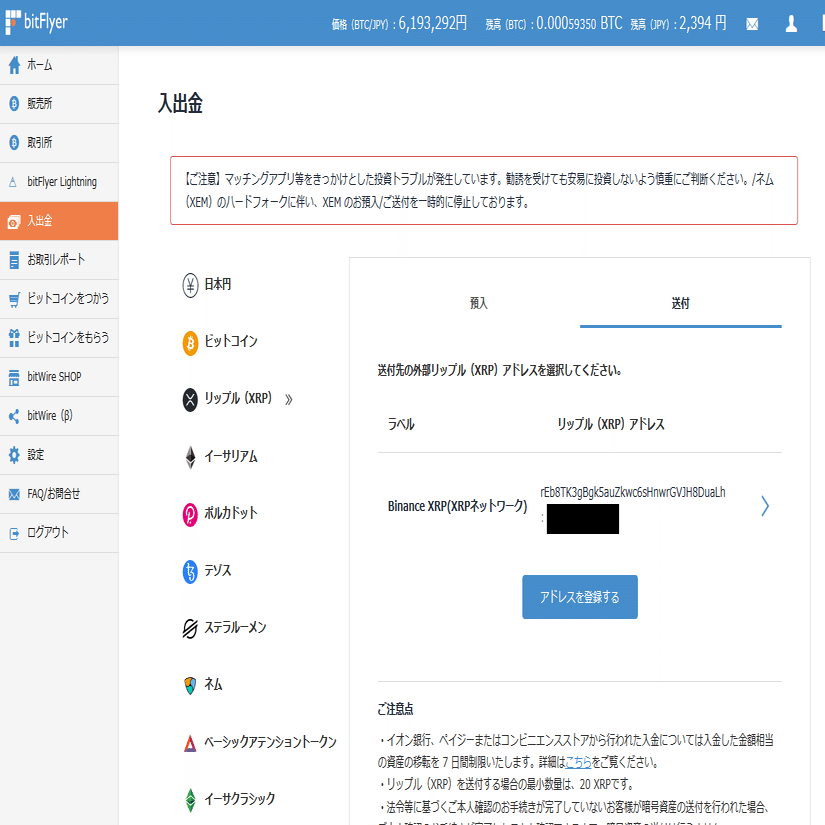Choose ビットコイン in the currency list

coord(231,341)
